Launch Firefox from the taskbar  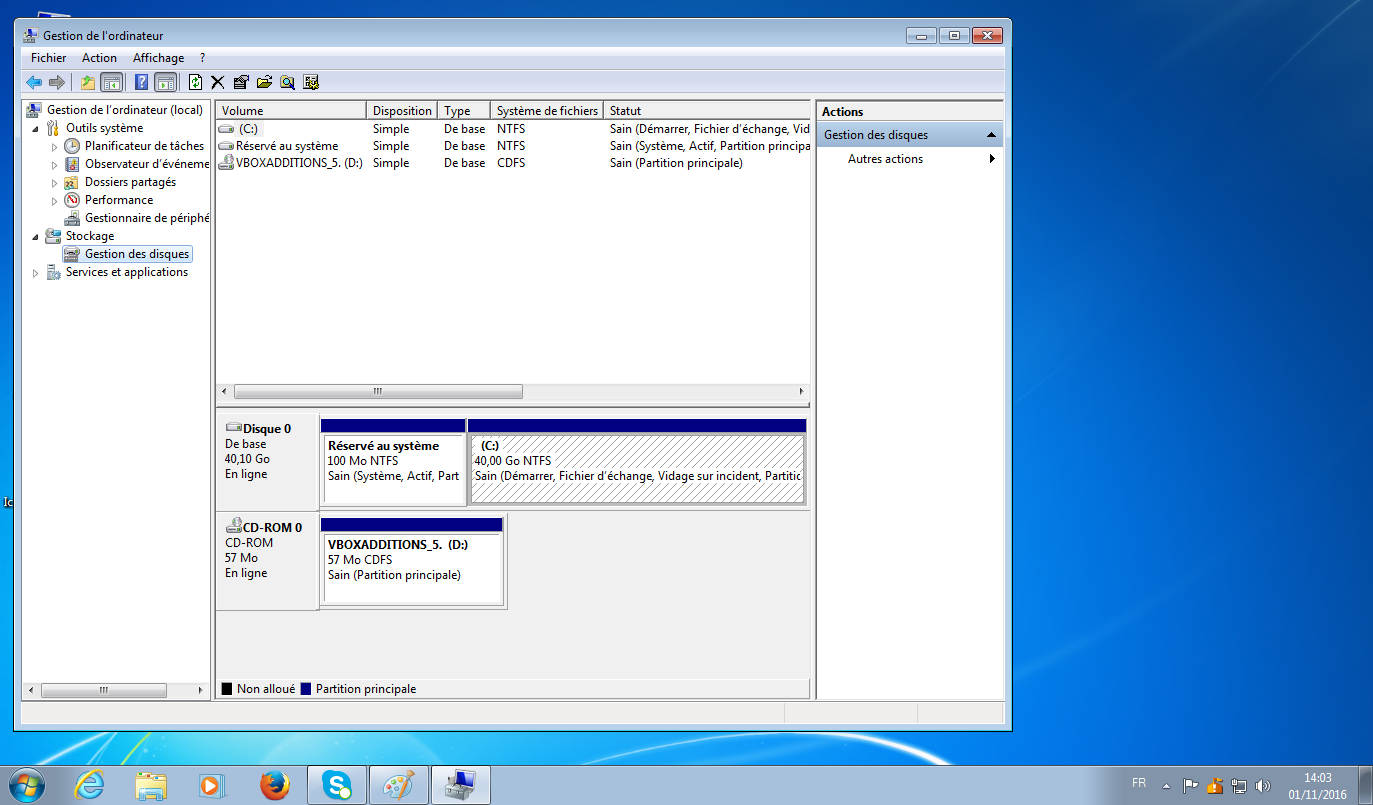(x=274, y=785)
